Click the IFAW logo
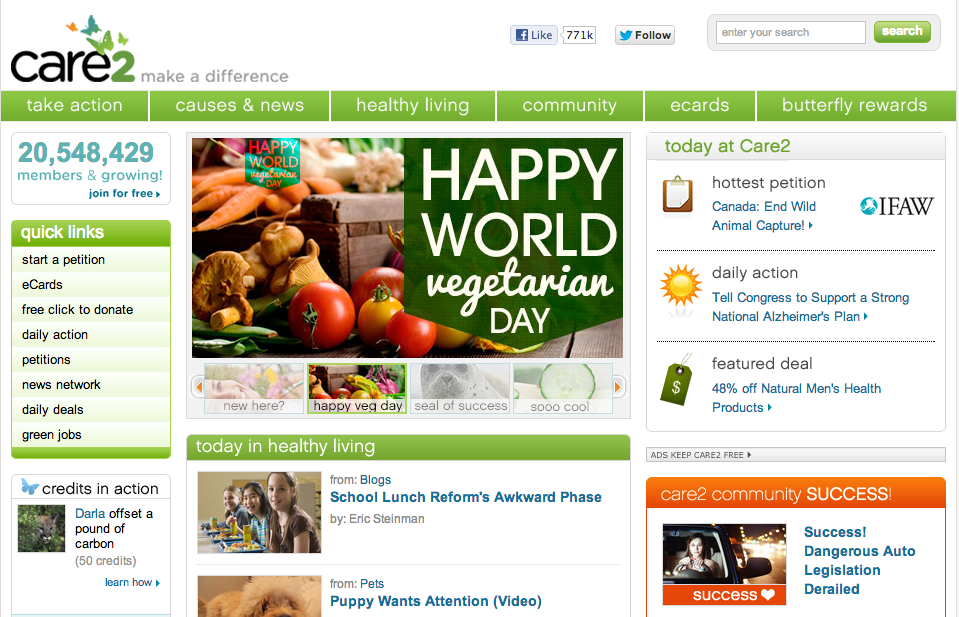The height and width of the screenshot is (617, 959). [897, 207]
